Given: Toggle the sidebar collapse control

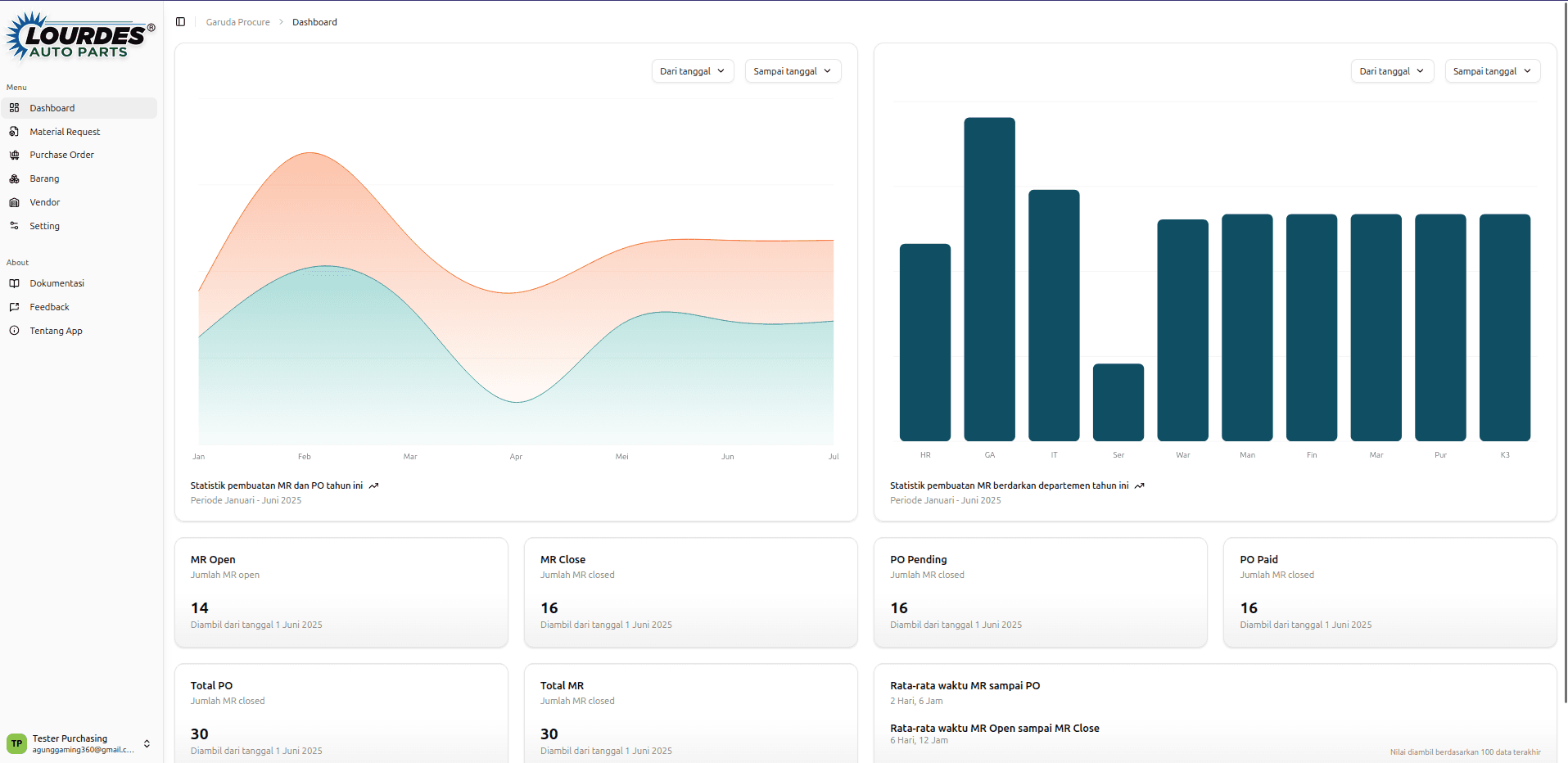Looking at the screenshot, I should 180,21.
